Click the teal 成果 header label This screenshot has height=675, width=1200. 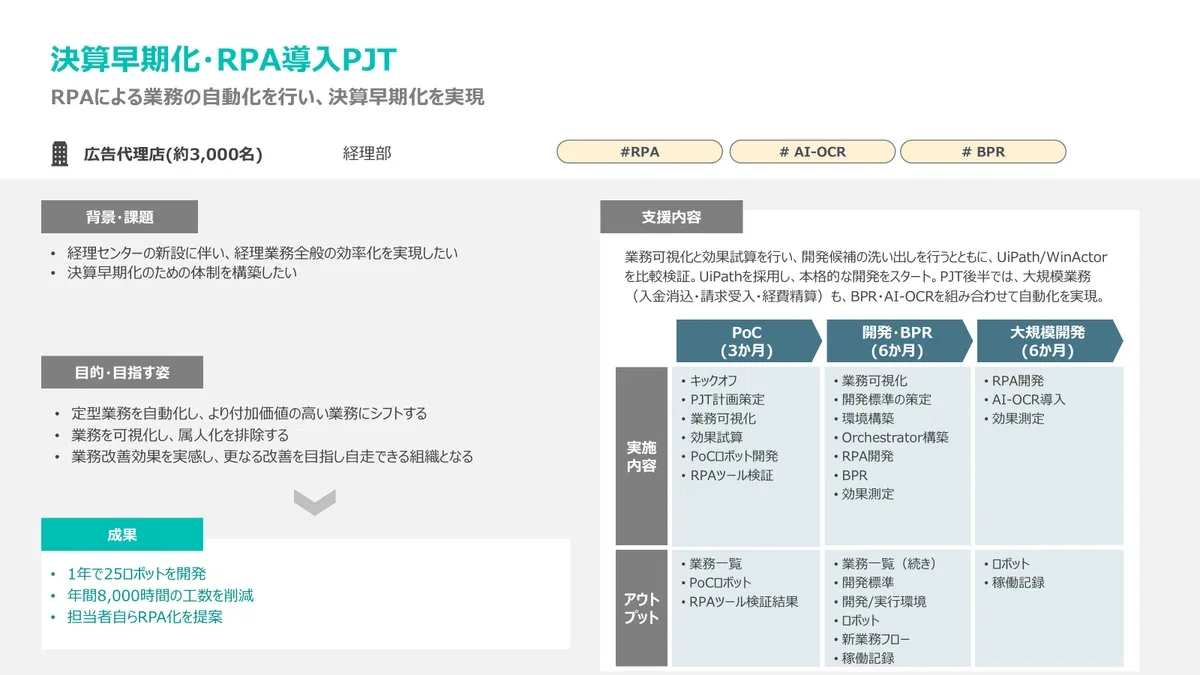pos(122,534)
